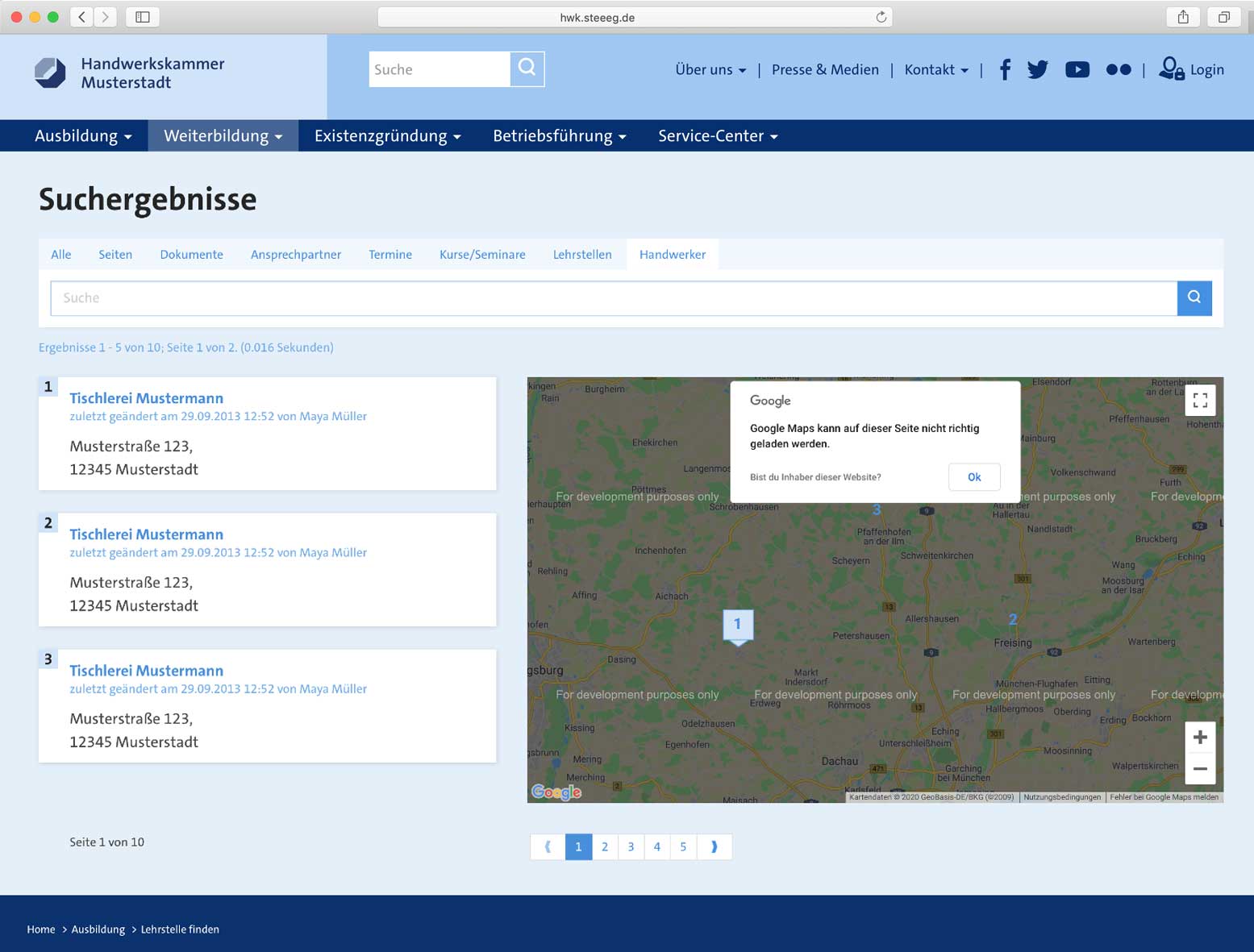Toggle fullscreen view on the map

coord(1199,401)
